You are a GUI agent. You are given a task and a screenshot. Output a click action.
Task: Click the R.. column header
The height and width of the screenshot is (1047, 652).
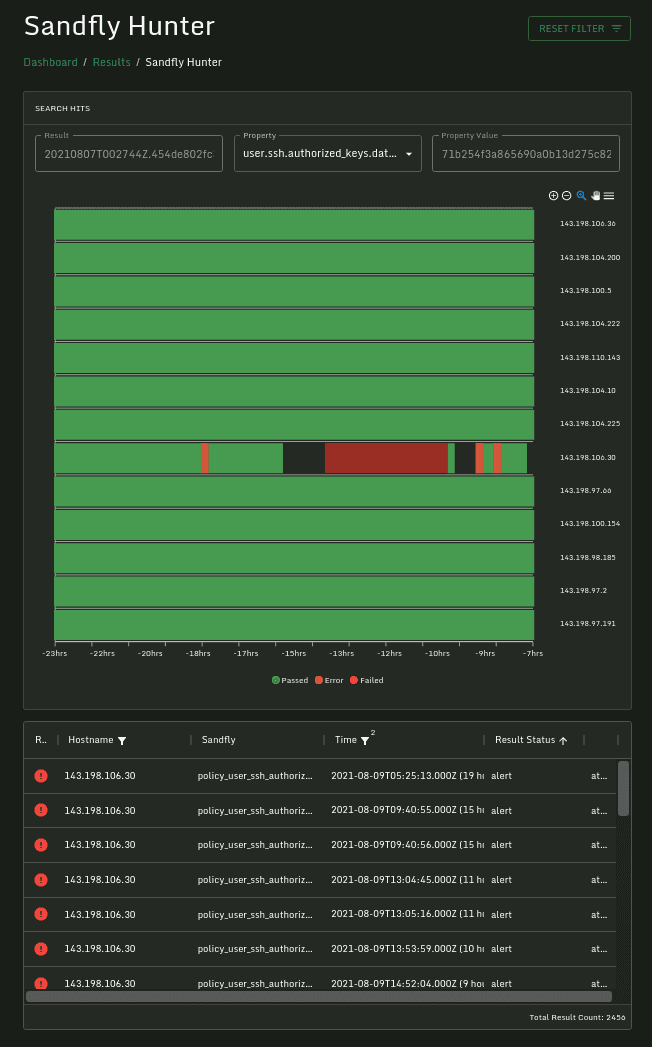(x=41, y=740)
